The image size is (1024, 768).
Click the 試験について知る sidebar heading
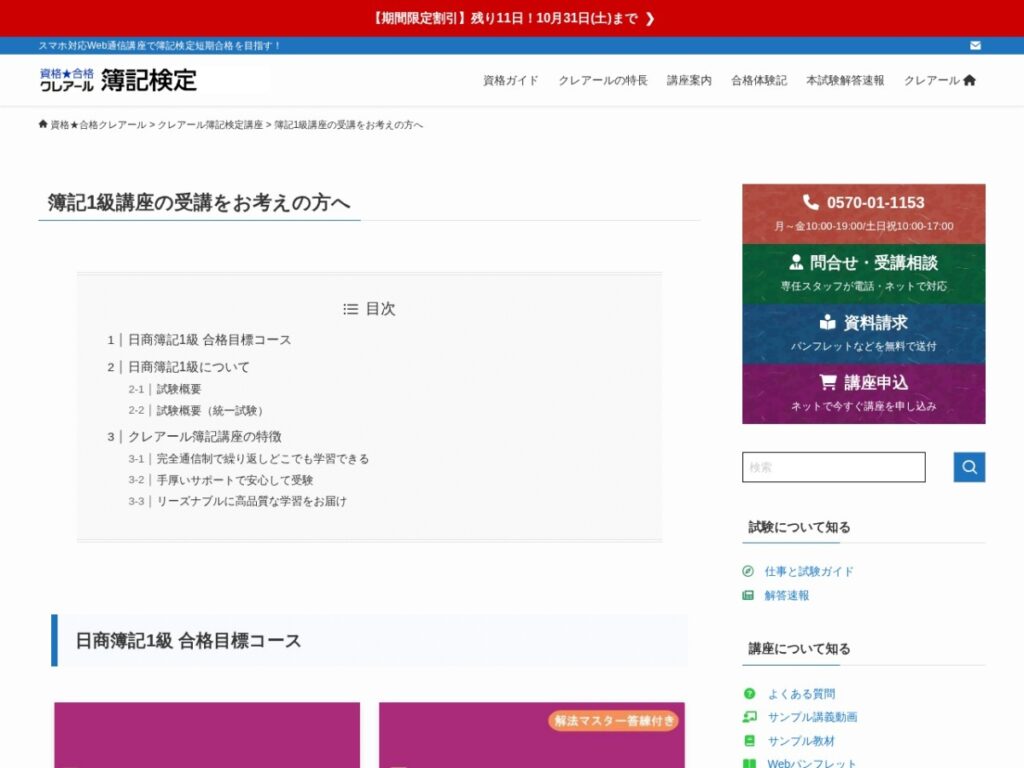point(799,527)
